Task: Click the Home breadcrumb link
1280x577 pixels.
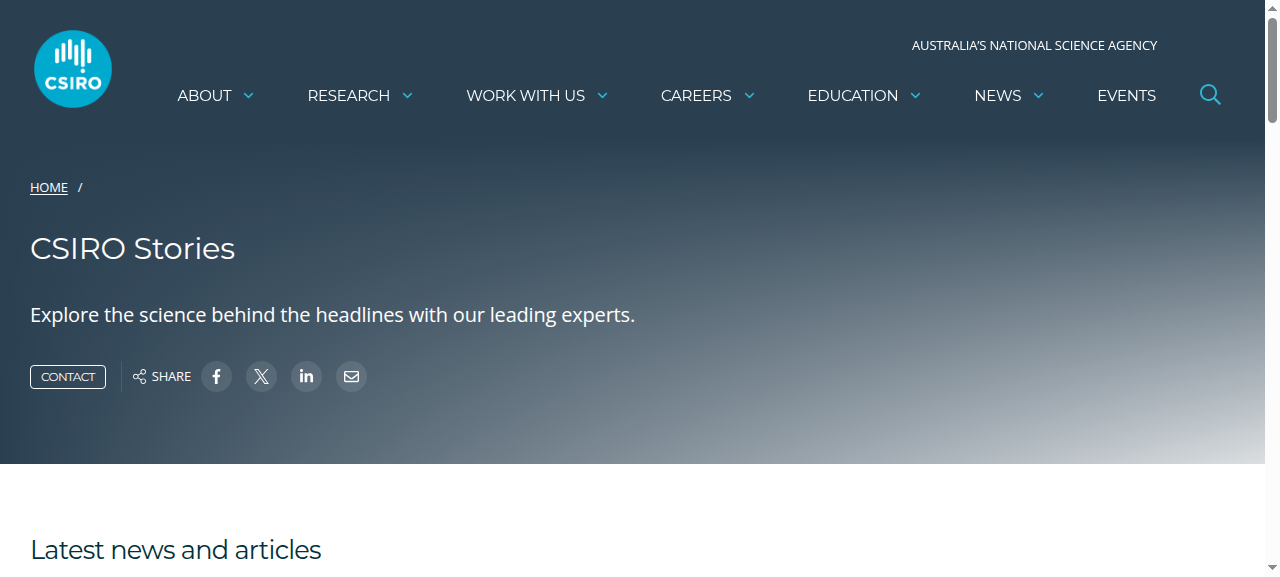Action: 49,188
